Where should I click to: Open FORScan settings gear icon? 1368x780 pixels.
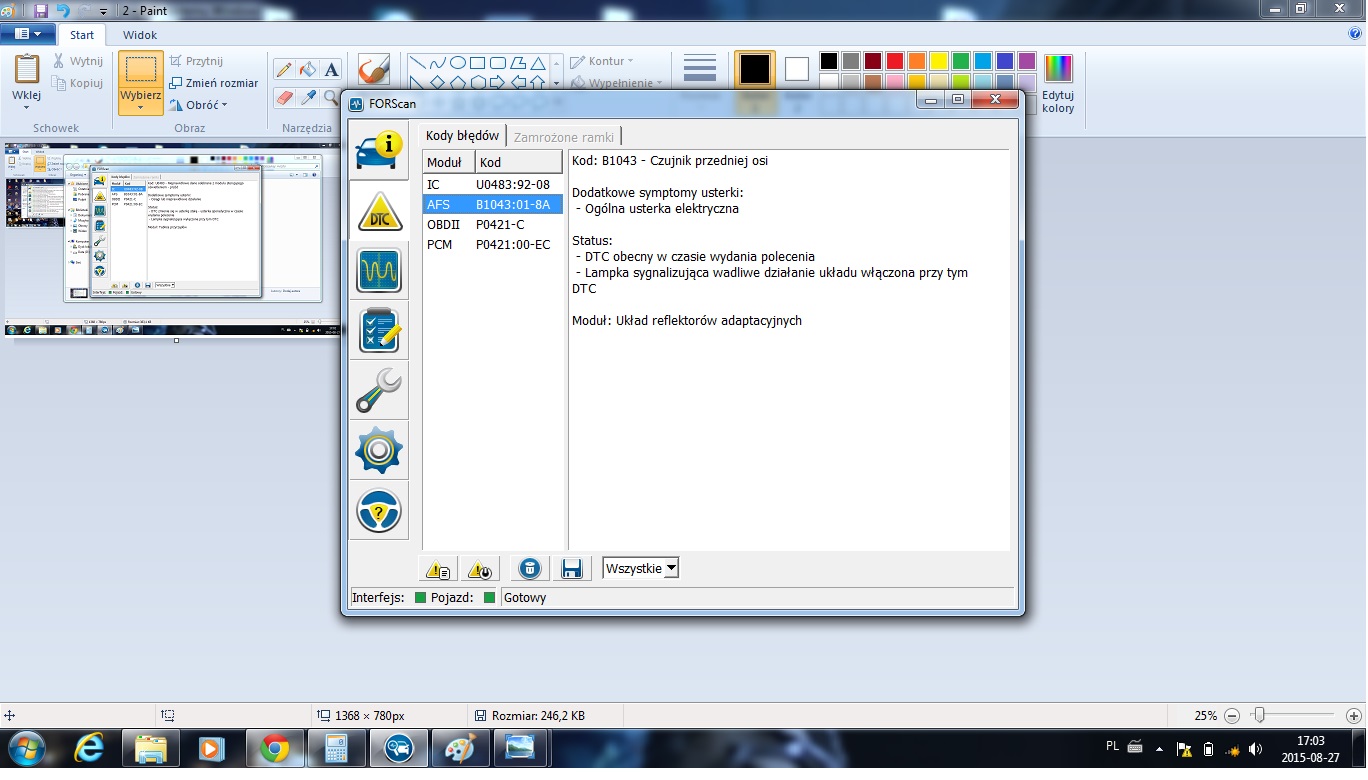[378, 451]
